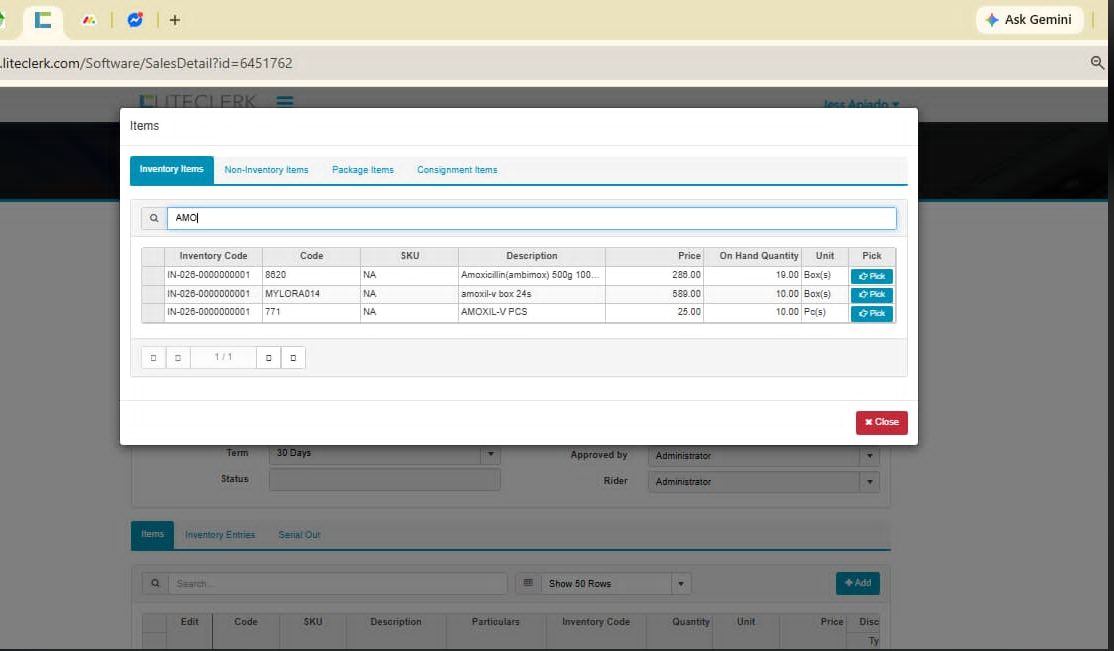Click the sales items Search field
The height and width of the screenshot is (651, 1114).
(x=337, y=583)
